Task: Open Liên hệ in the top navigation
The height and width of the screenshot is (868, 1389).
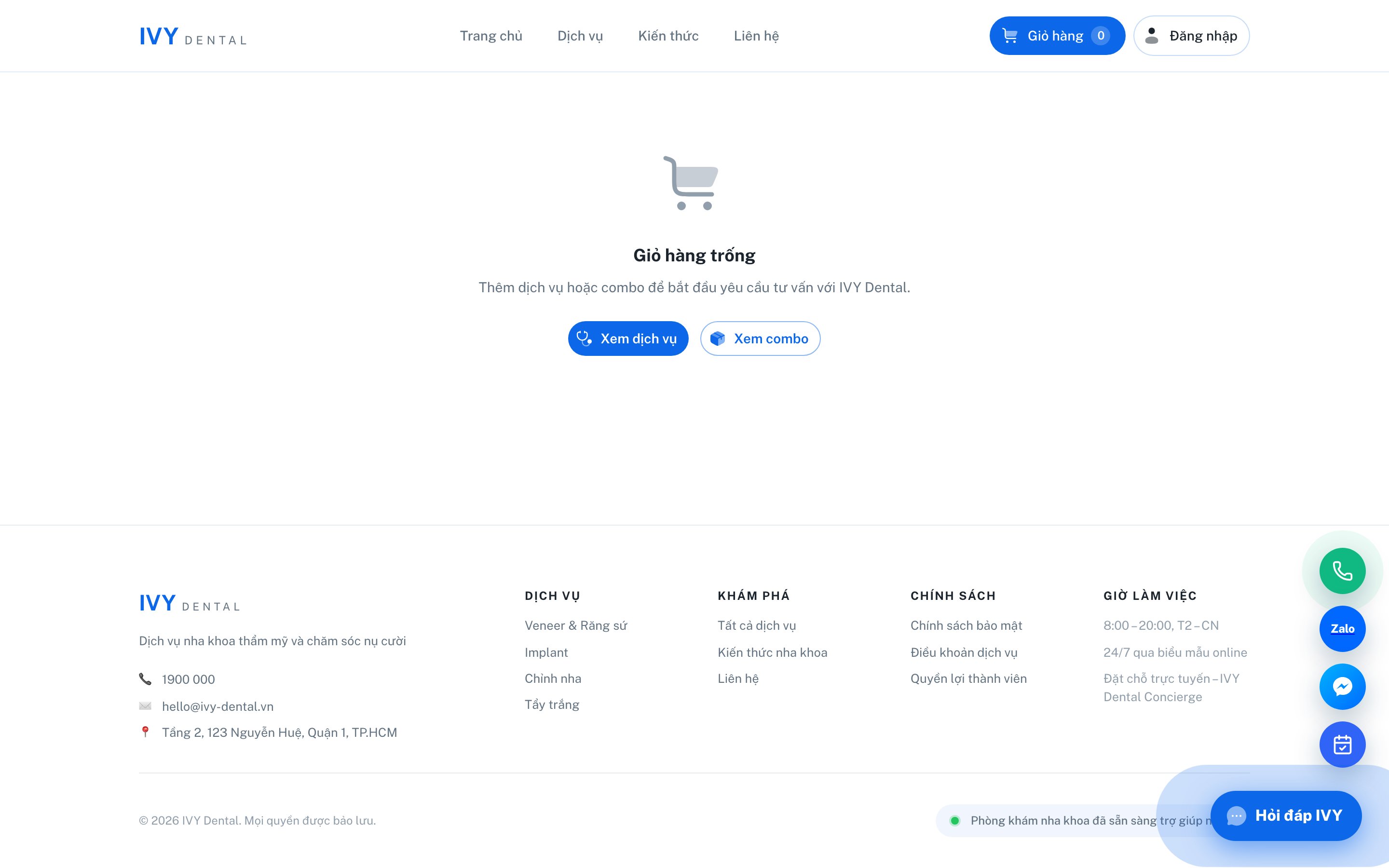Action: pyautogui.click(x=756, y=36)
